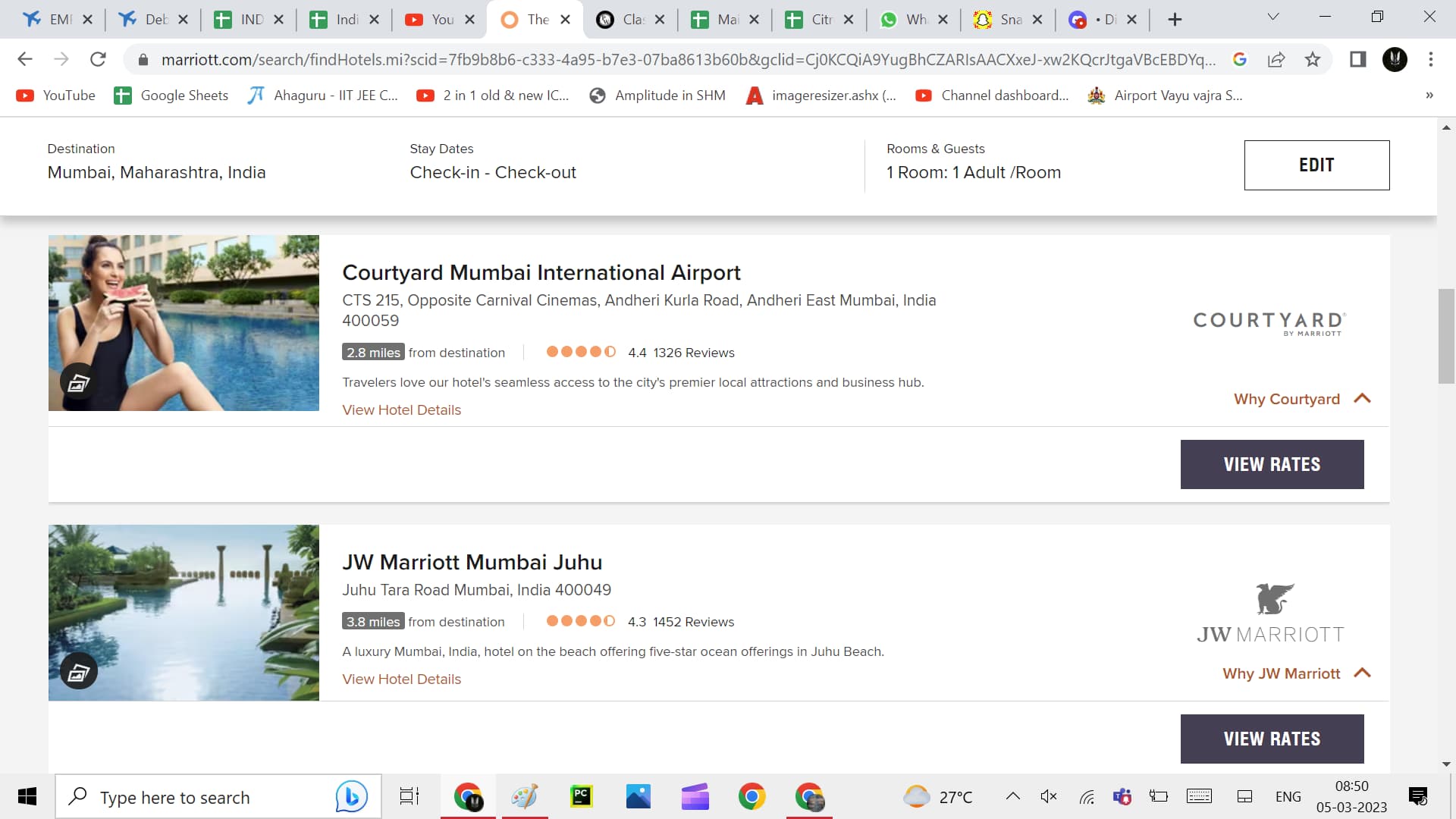Open Wi-Fi network settings in tray
Screen dimensions: 1456x819
[1087, 796]
